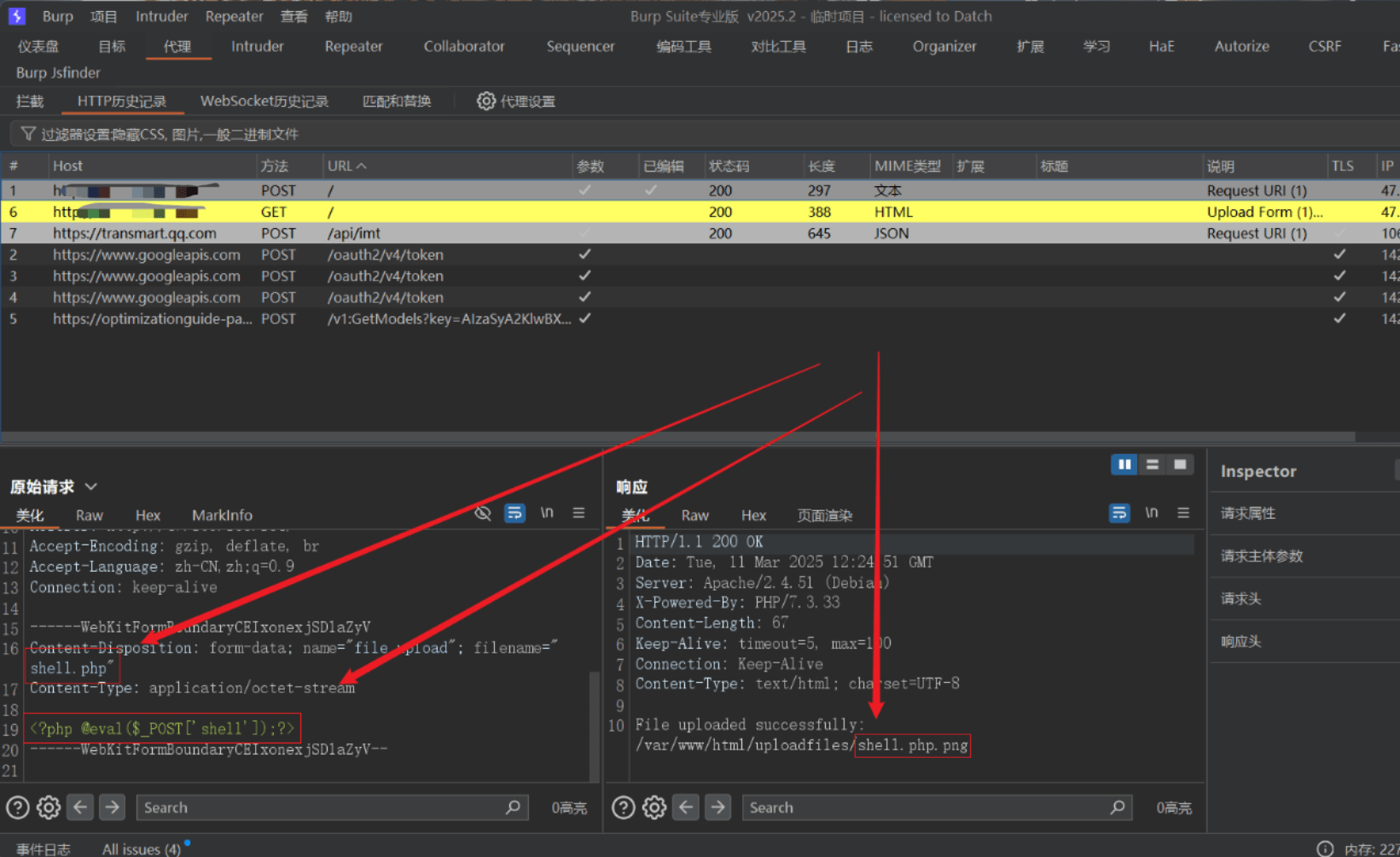Screen dimensions: 1400x857
Task: Open 事件日志 in status bar
Action: [44, 848]
